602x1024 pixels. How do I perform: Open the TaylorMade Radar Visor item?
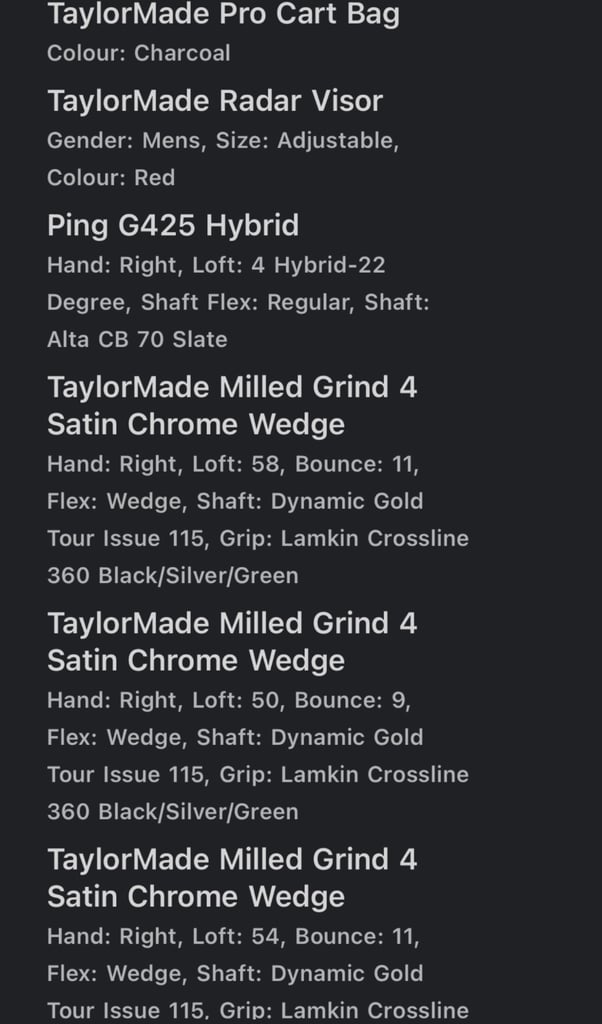click(215, 101)
